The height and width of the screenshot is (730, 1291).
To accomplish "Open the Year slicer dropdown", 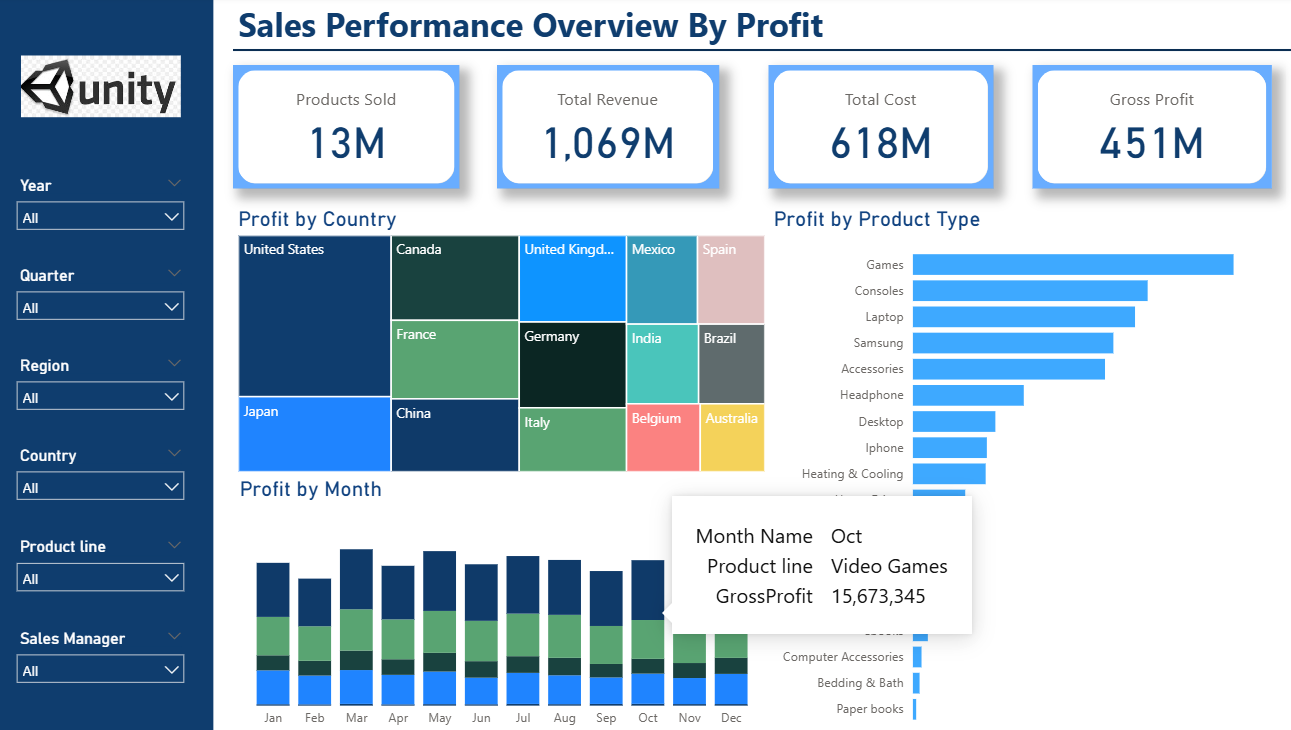I will coord(100,217).
